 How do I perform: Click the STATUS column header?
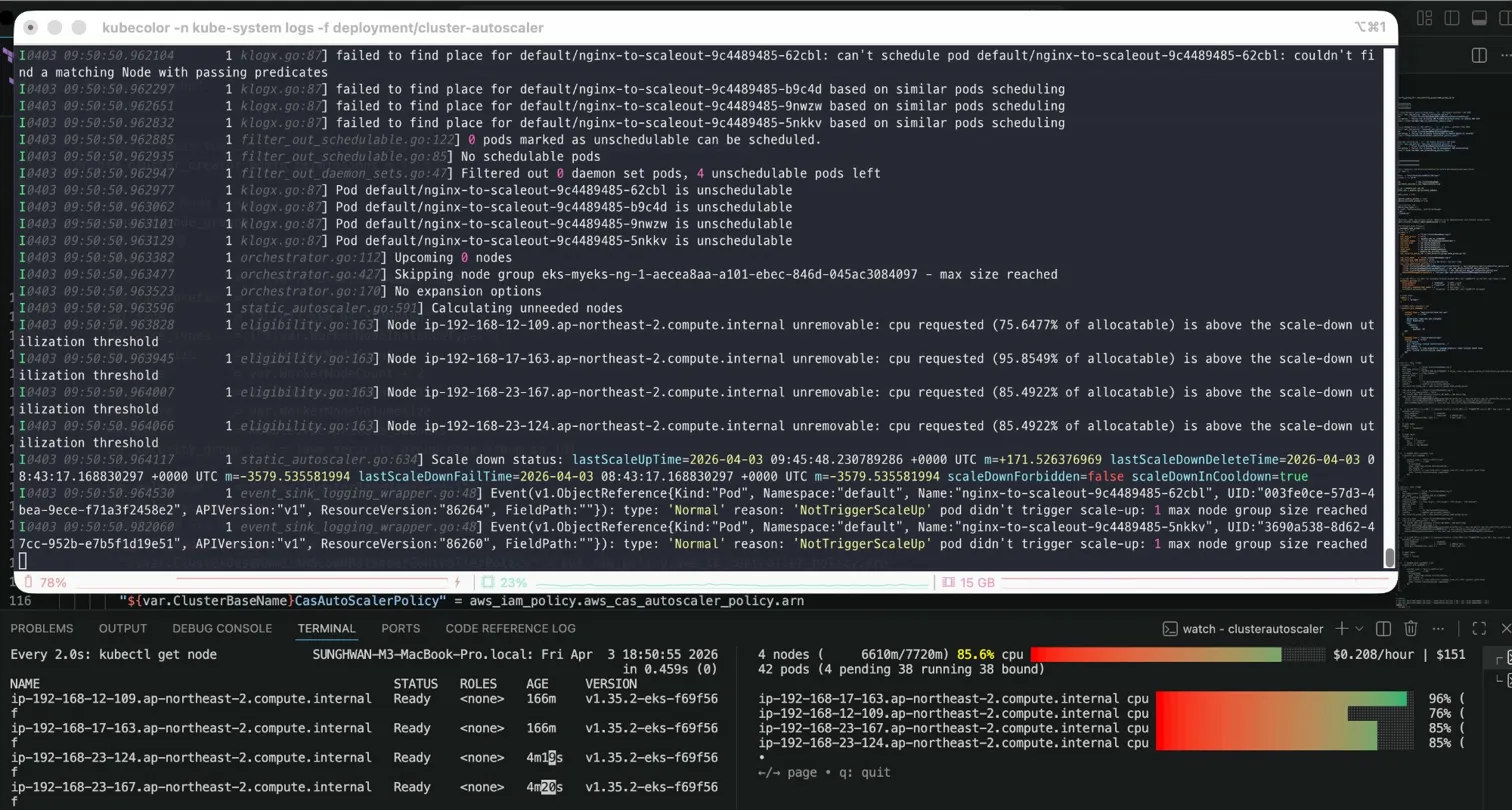point(415,684)
